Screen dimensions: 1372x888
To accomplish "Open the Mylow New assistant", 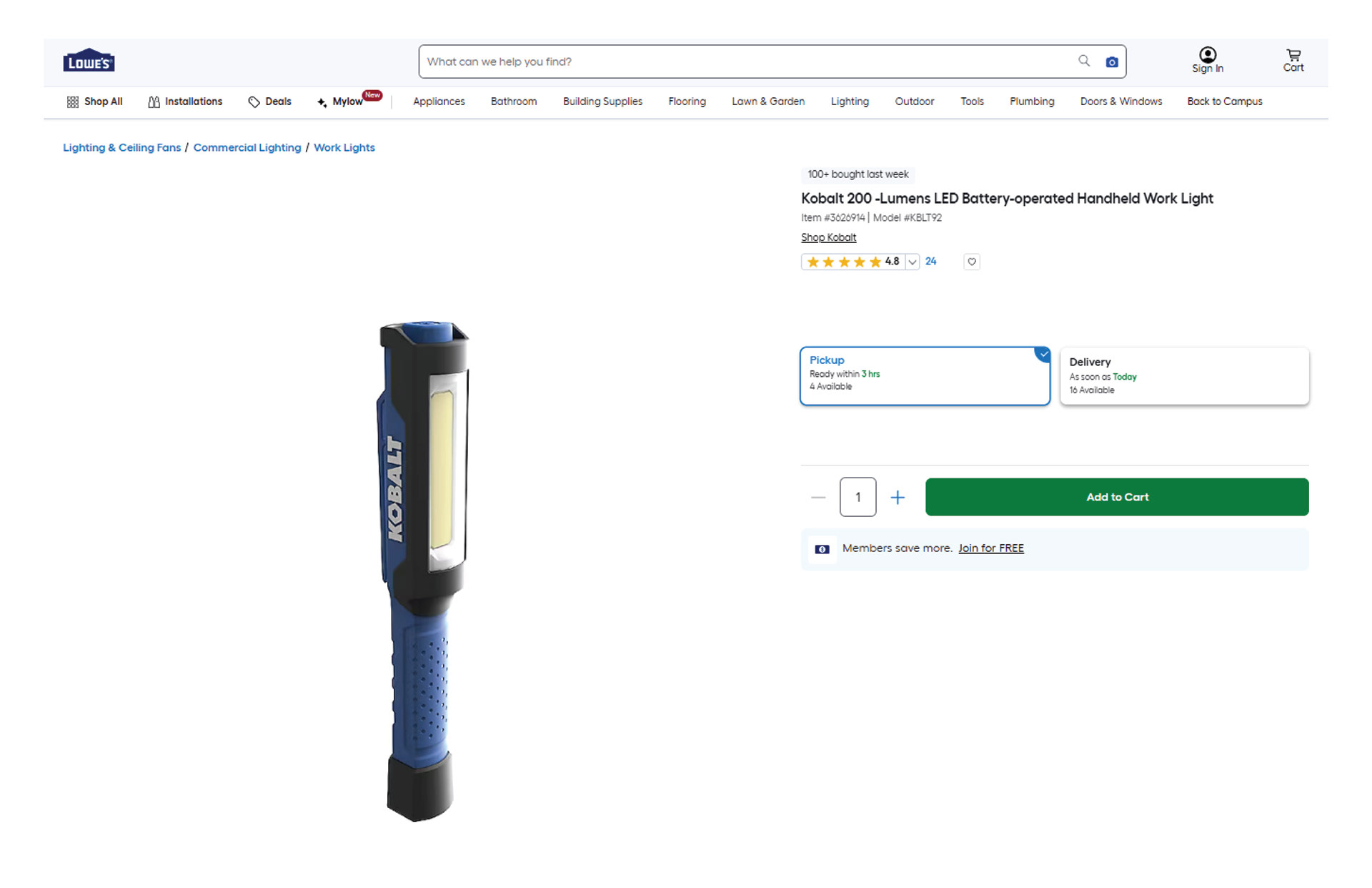I will (349, 100).
